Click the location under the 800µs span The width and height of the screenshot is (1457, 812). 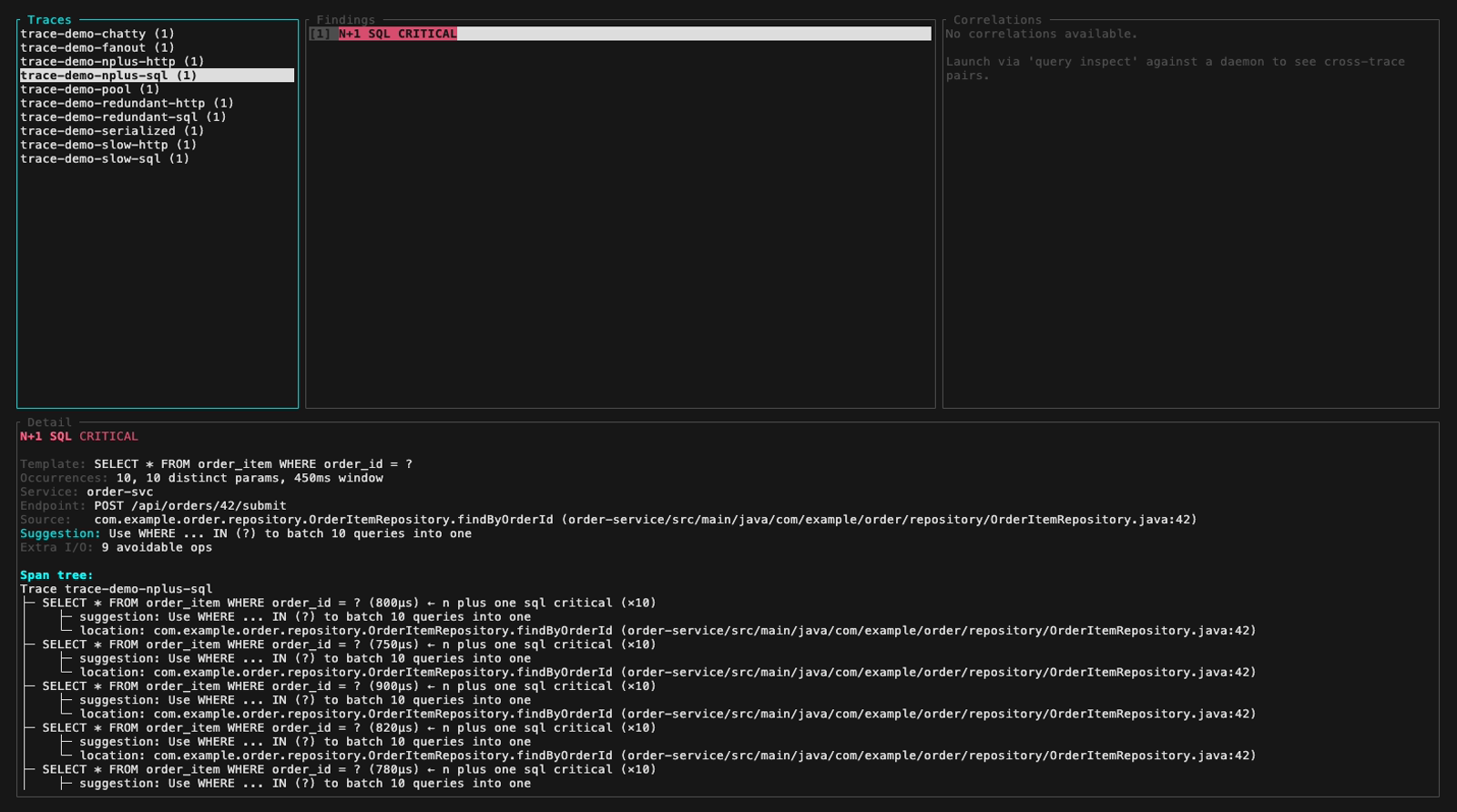(667, 631)
